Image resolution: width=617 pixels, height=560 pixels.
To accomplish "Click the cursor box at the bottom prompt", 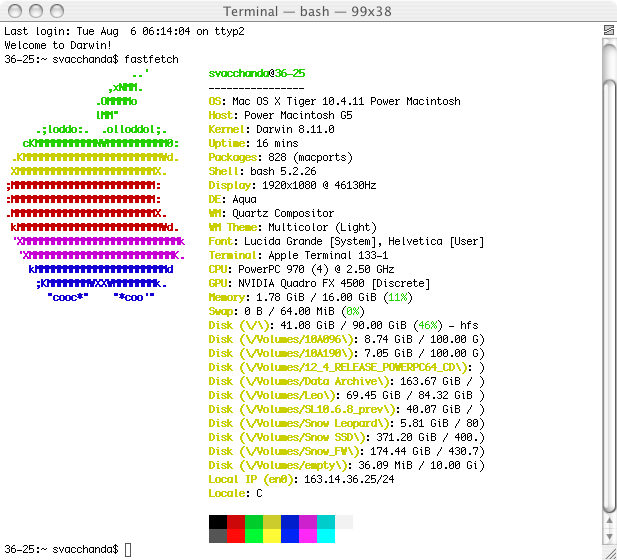I will 128,550.
